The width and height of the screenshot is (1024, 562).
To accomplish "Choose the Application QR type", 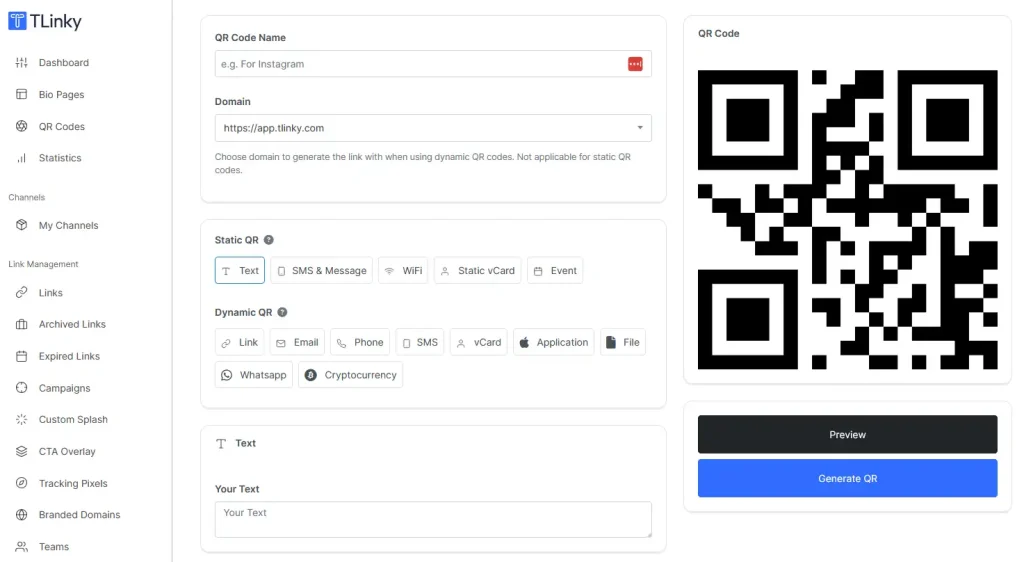I will [554, 342].
